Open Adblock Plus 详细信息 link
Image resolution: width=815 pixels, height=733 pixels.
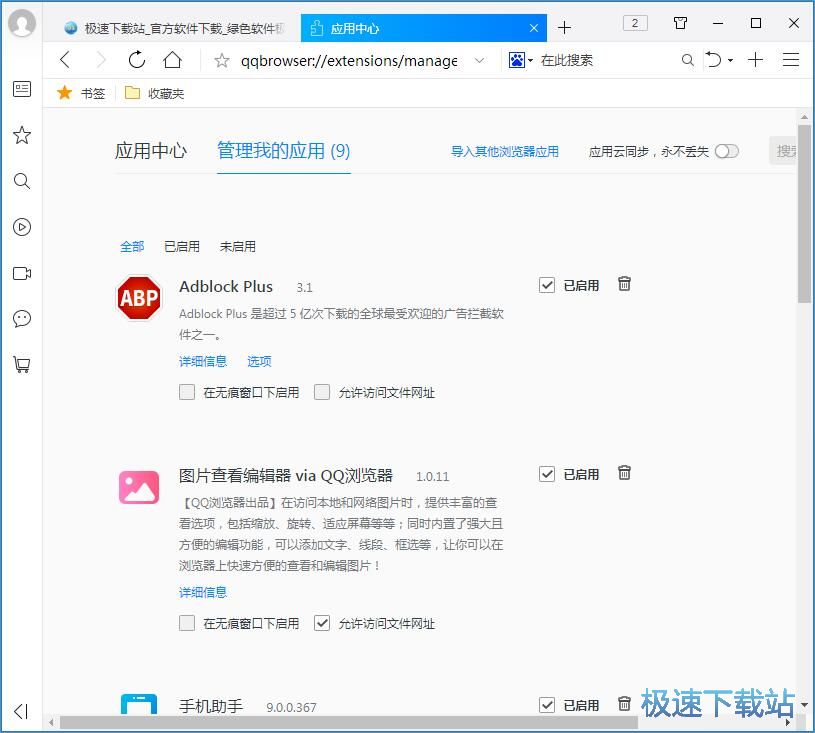click(x=203, y=361)
